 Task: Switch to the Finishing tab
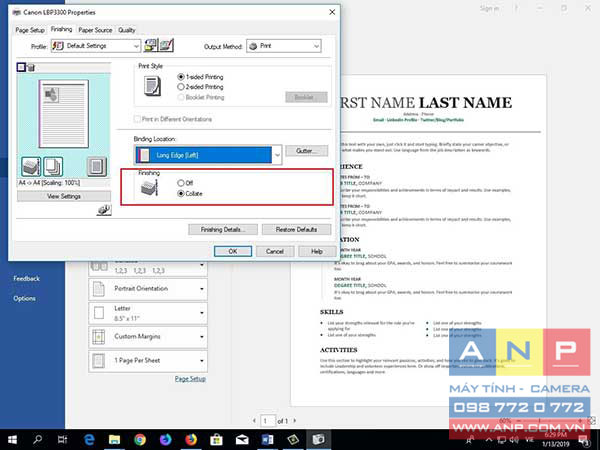tap(61, 29)
